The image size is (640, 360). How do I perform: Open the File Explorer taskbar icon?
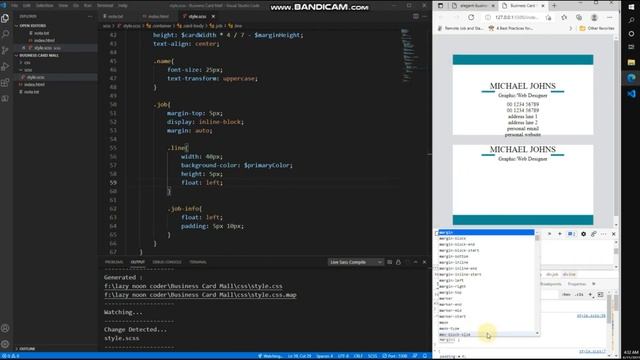pyautogui.click(x=631, y=62)
